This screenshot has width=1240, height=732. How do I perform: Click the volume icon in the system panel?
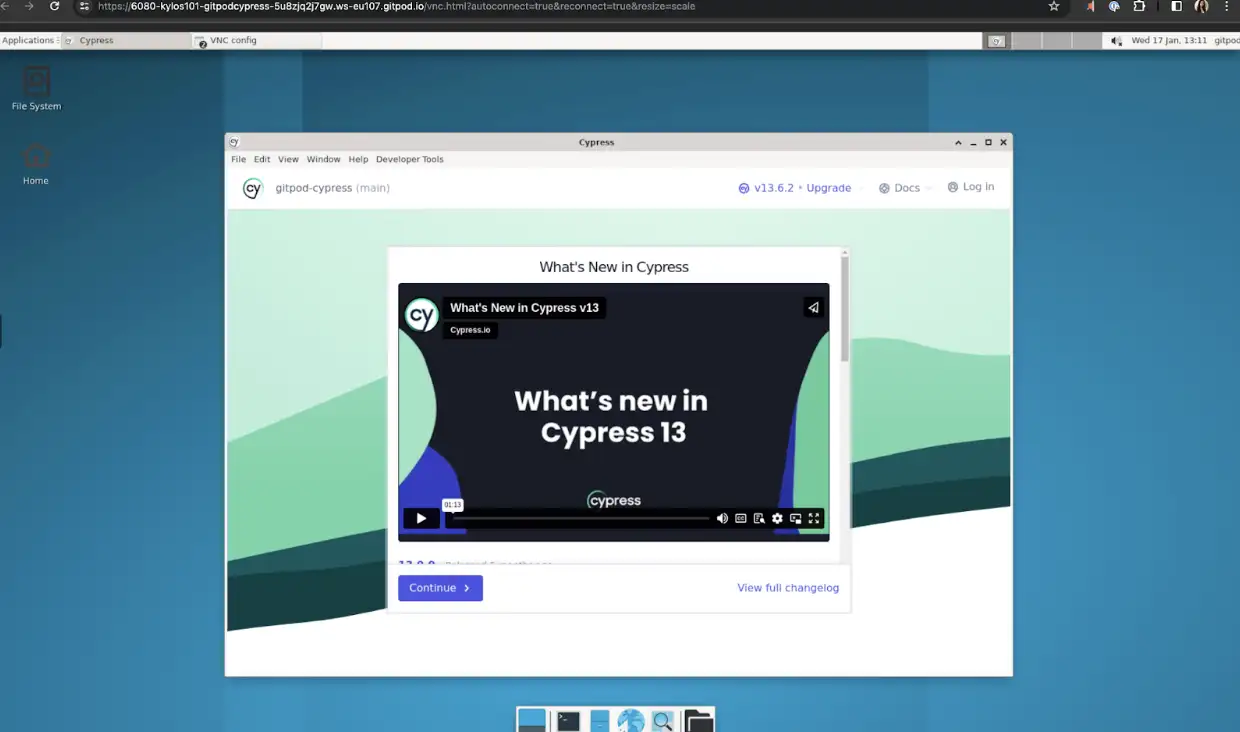click(x=1116, y=41)
